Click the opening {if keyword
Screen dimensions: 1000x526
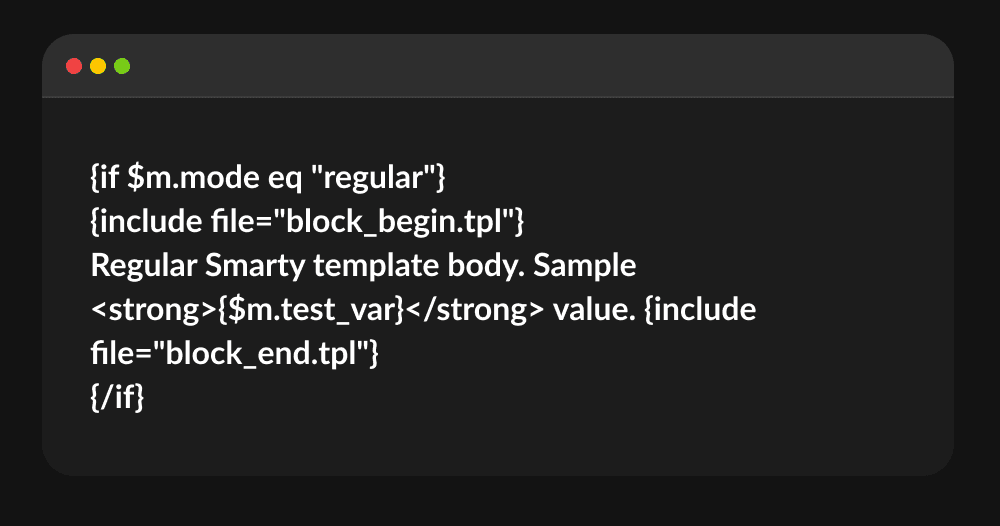(x=105, y=177)
